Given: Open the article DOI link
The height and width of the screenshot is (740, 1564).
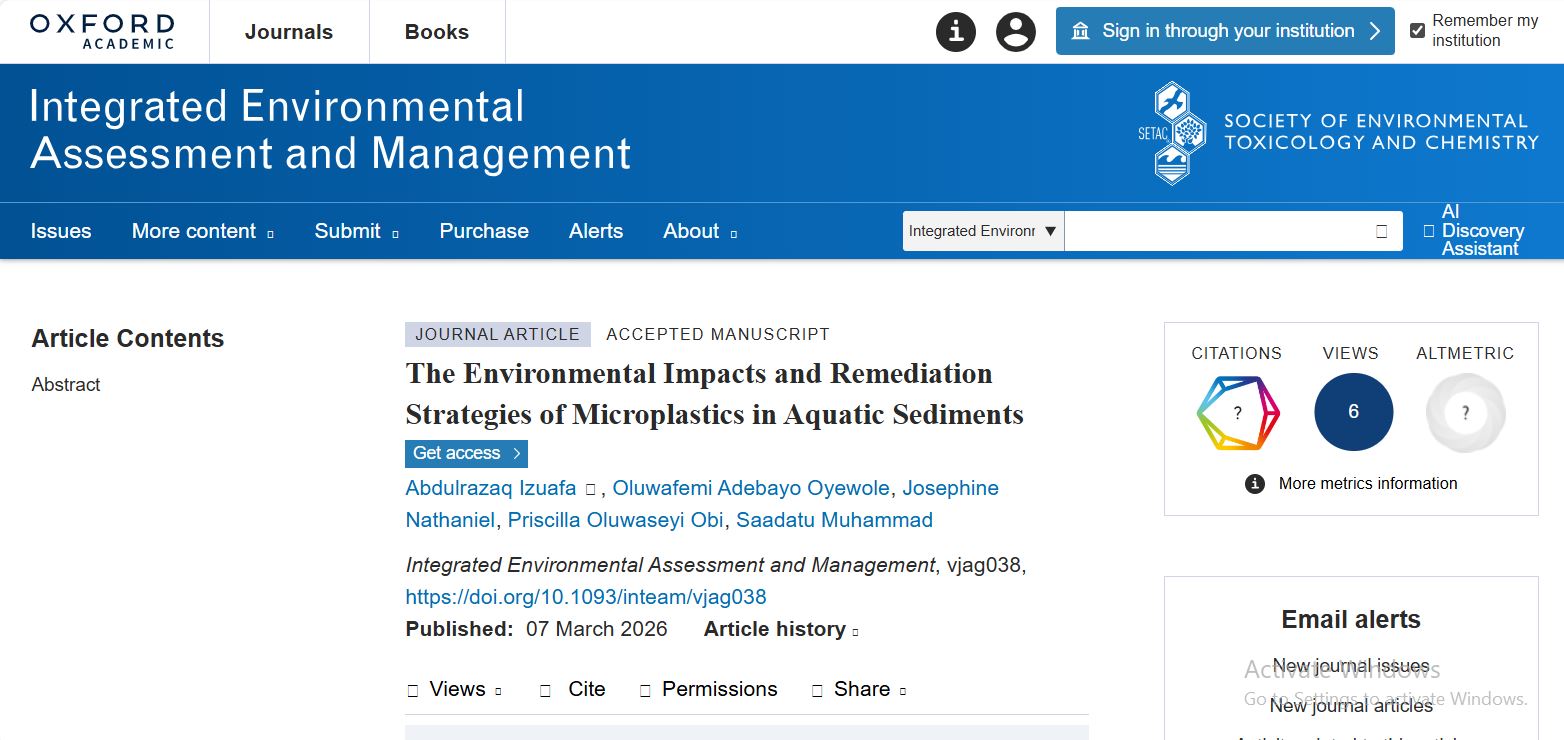Looking at the screenshot, I should [585, 597].
